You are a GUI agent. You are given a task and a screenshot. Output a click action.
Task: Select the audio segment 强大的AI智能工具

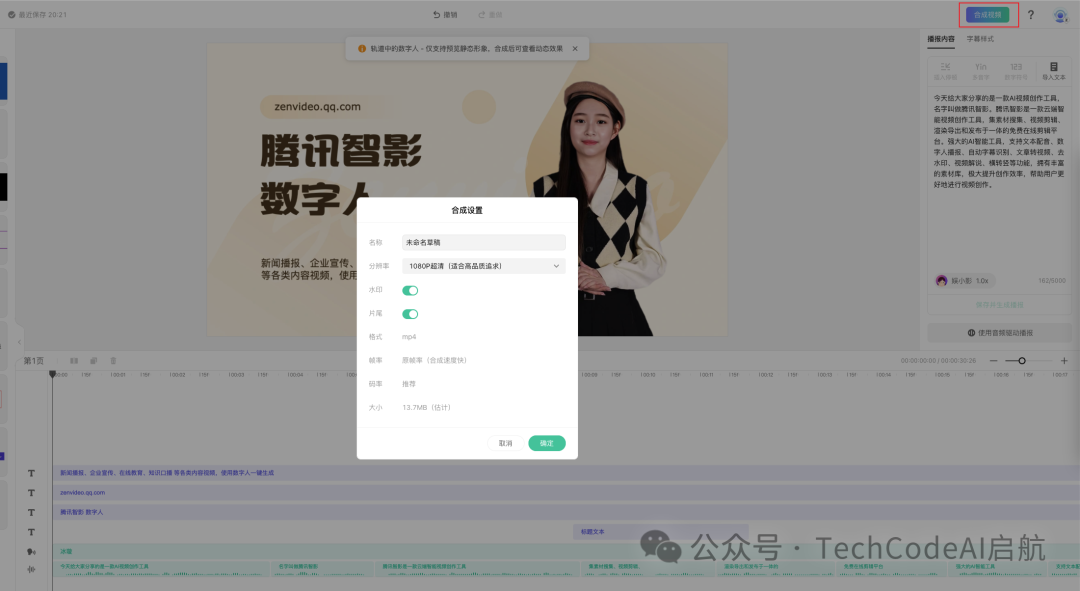tap(999, 569)
